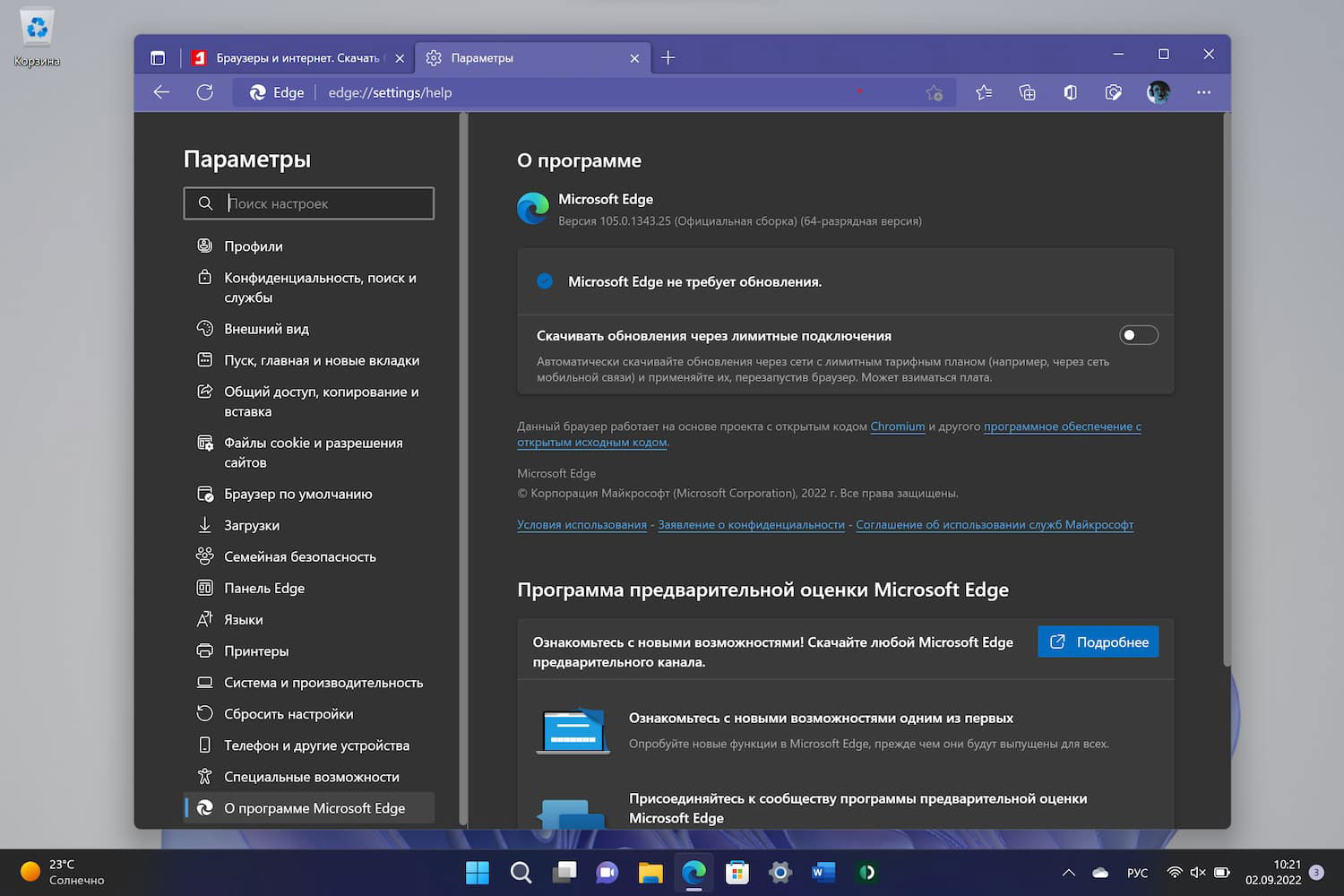Open the Профили settings section

point(309,246)
